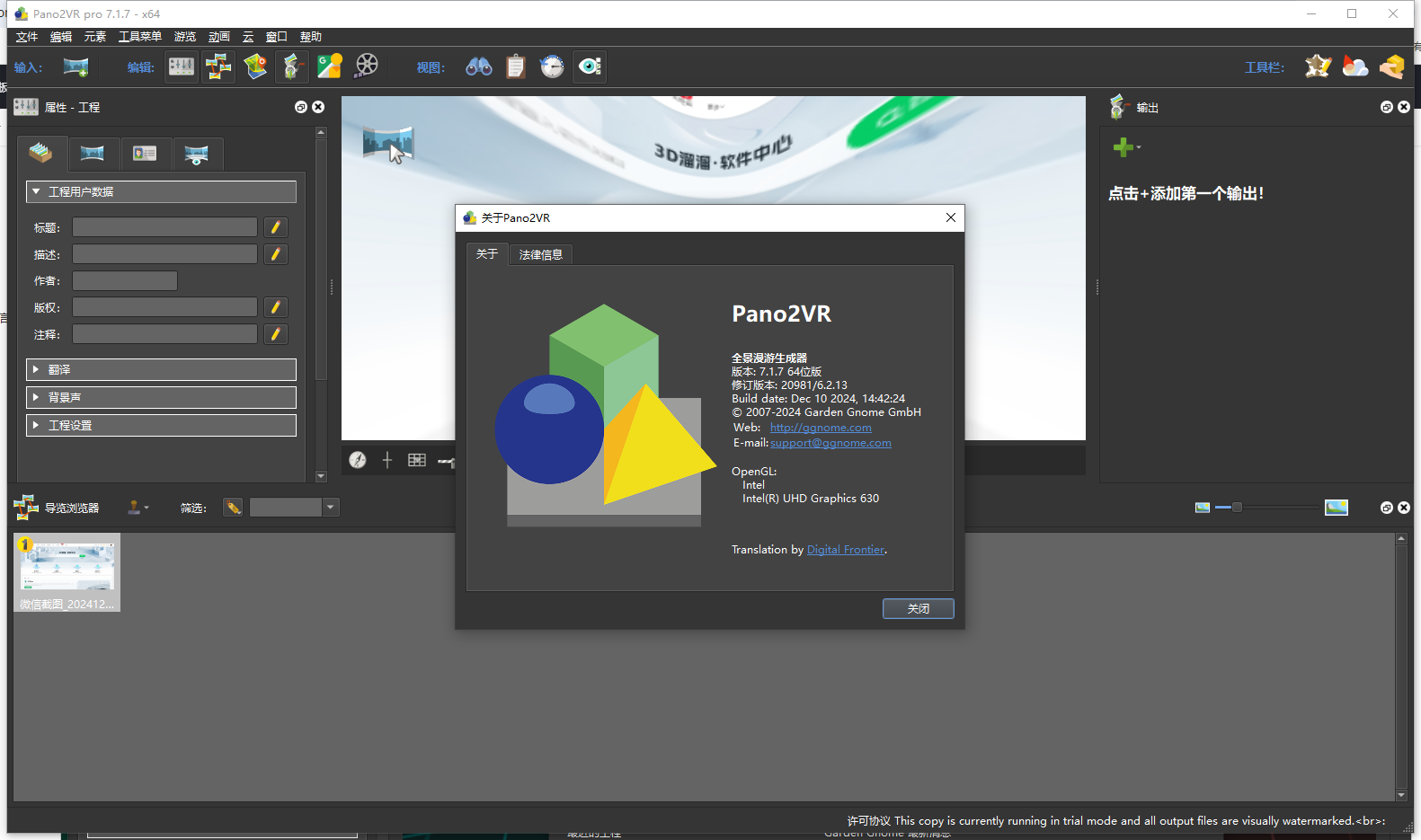Open the 工具菜单 menu
The image size is (1421, 840).
coord(140,37)
